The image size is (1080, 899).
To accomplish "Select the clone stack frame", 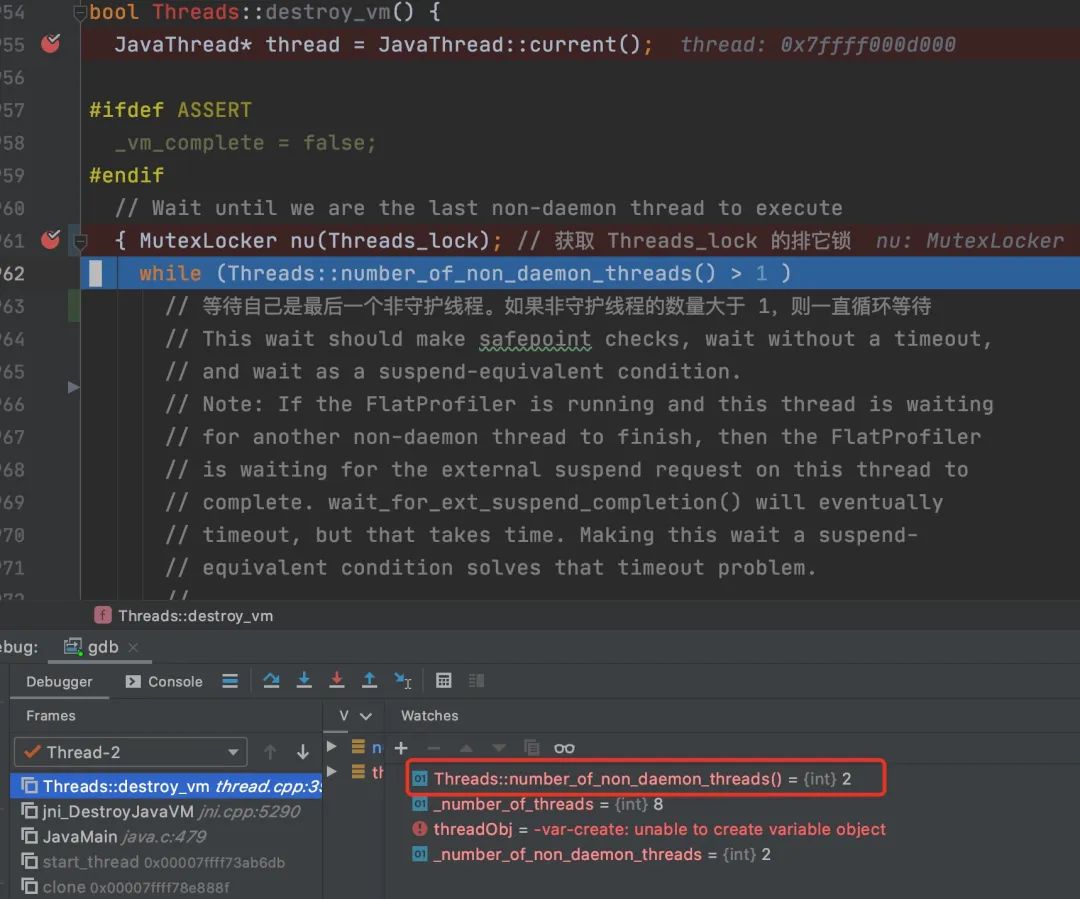I will [x=166, y=887].
